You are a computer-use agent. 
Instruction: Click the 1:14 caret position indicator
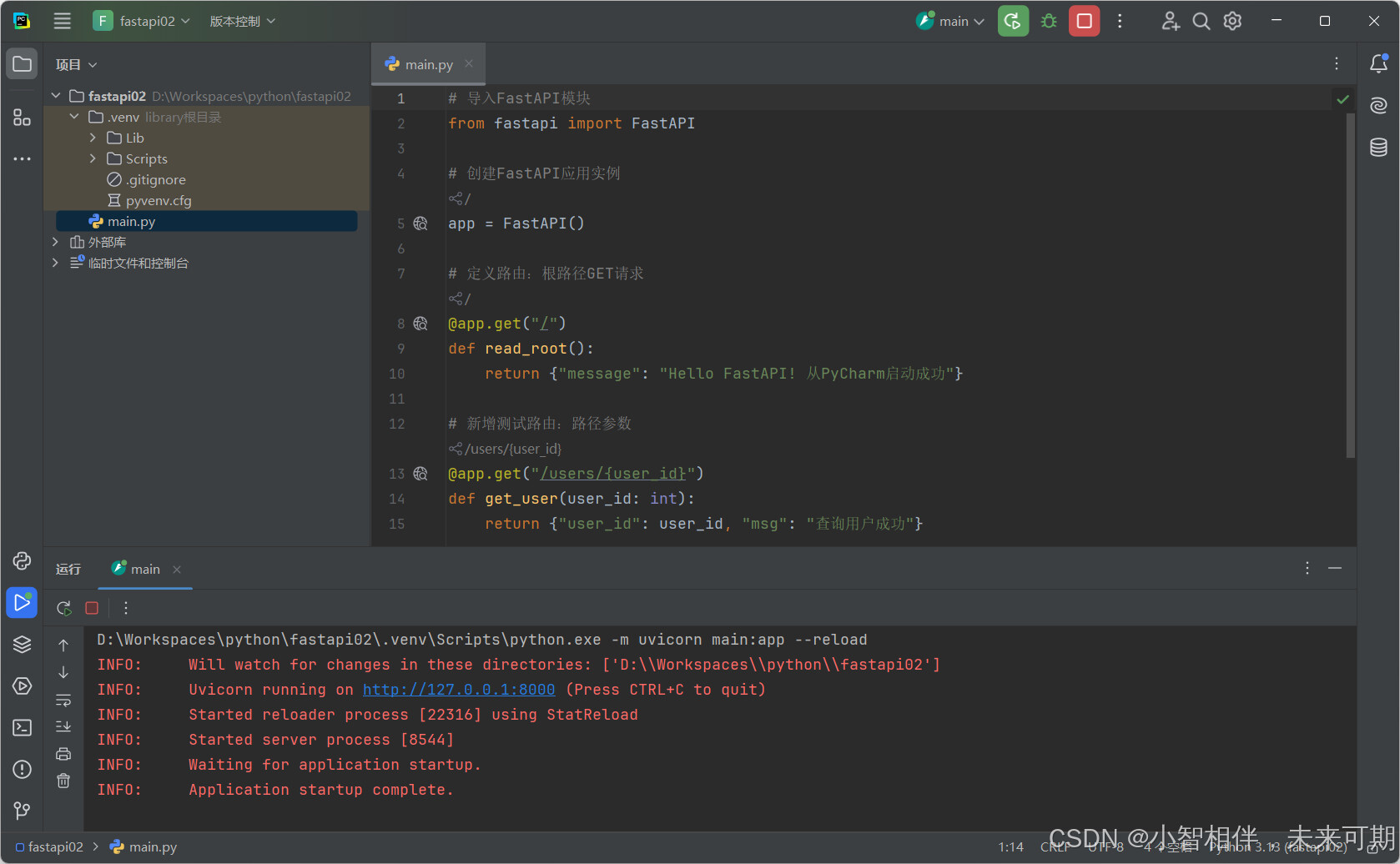click(1010, 846)
